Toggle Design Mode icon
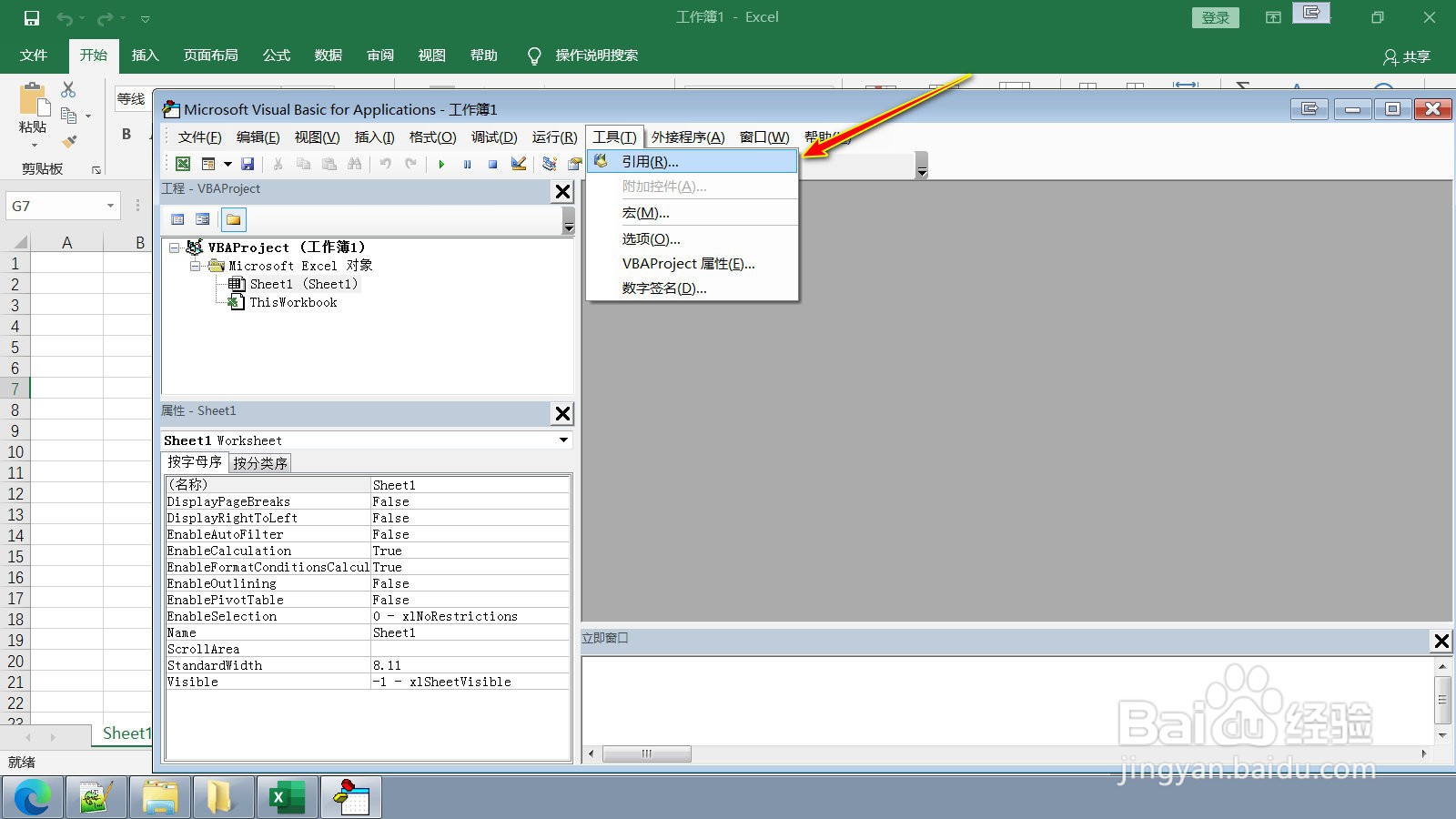This screenshot has height=819, width=1456. (x=518, y=164)
